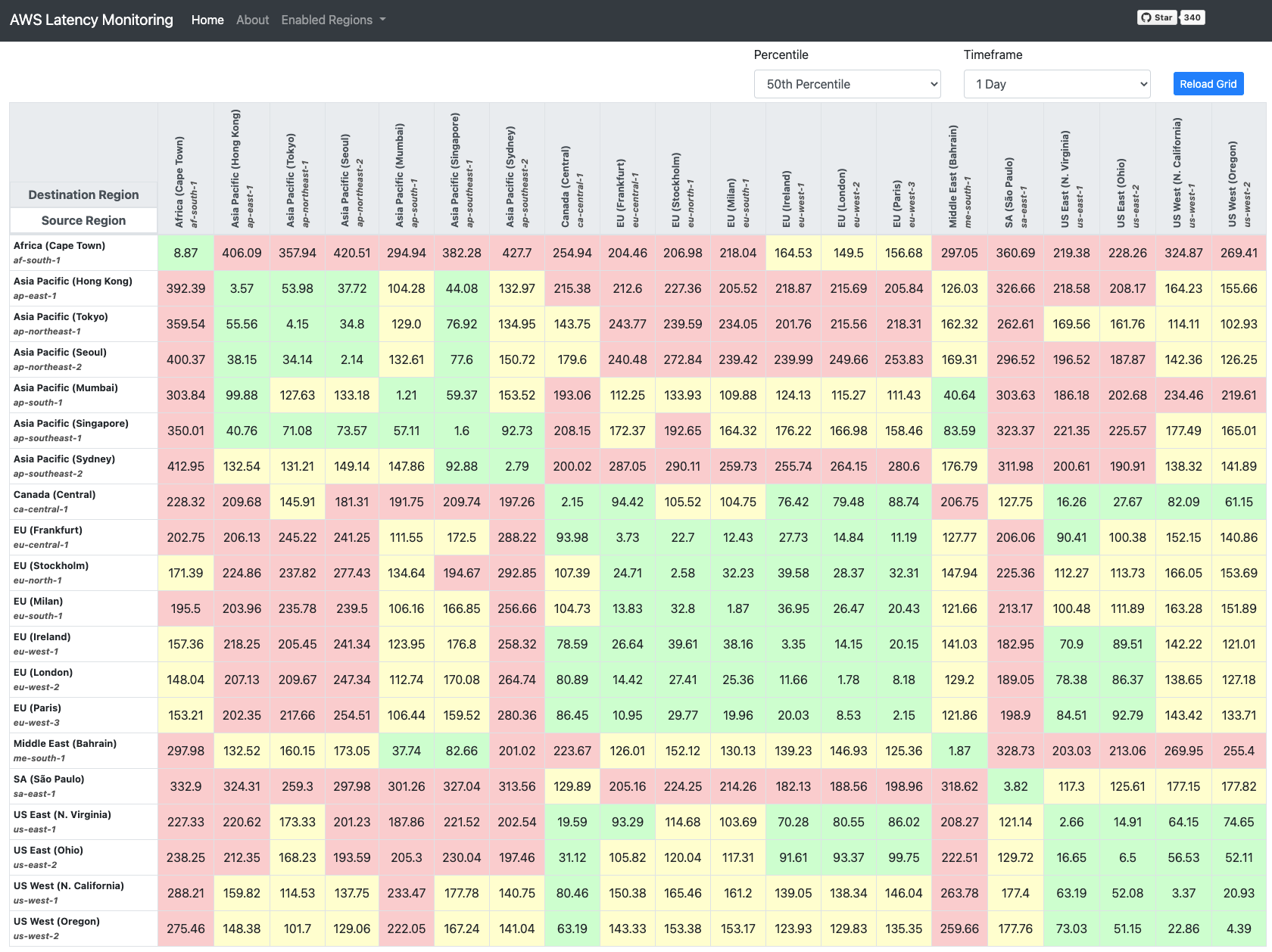Click the 1.87 Milan latency cell
Screen dimensions: 1272x952
tap(738, 608)
